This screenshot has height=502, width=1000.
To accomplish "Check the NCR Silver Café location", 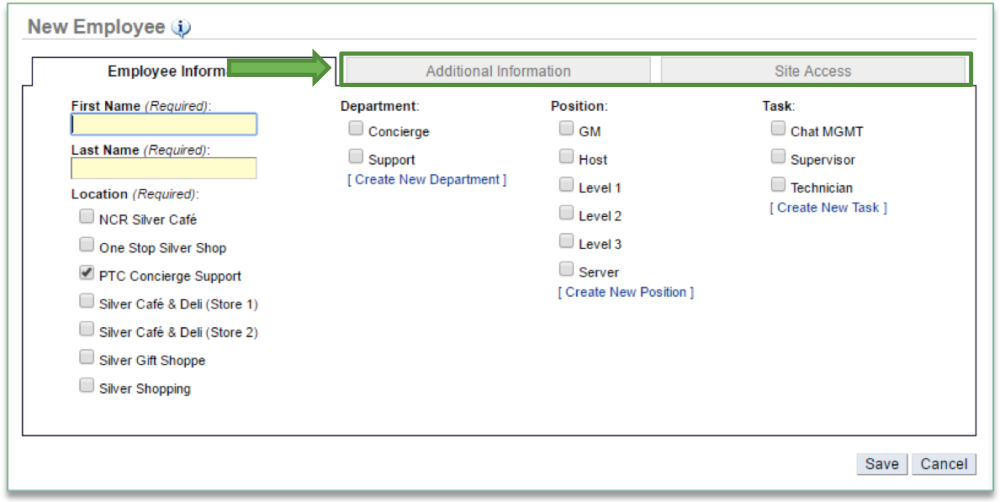I will click(x=87, y=216).
